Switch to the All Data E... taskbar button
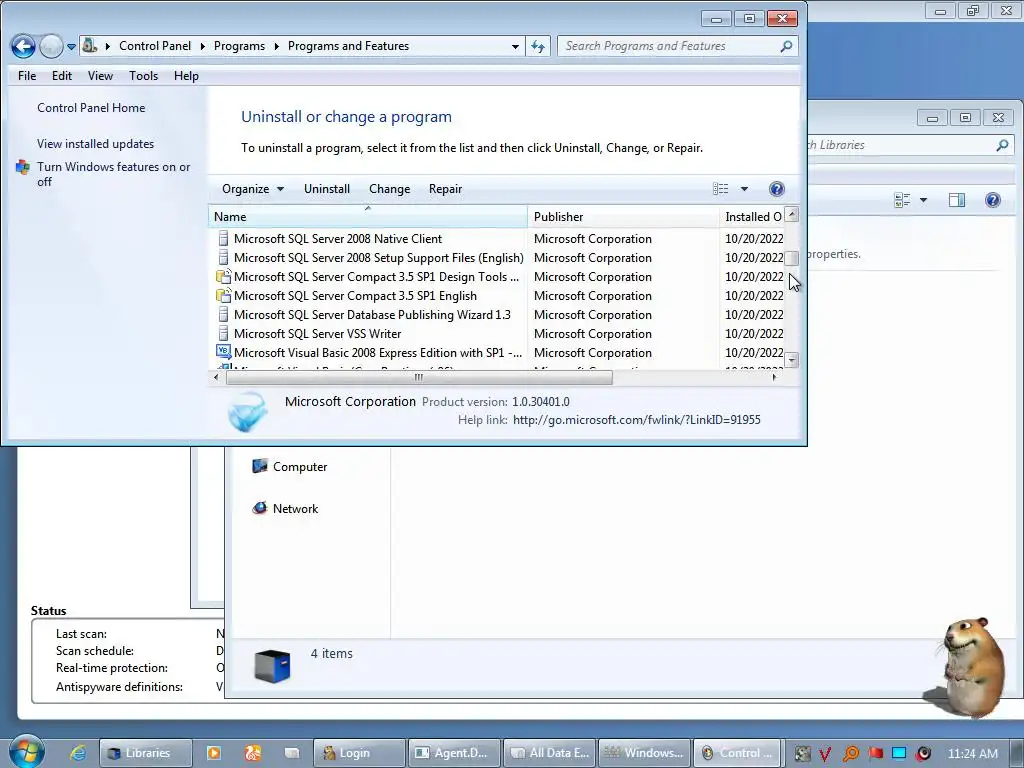This screenshot has width=1024, height=768. tap(550, 753)
